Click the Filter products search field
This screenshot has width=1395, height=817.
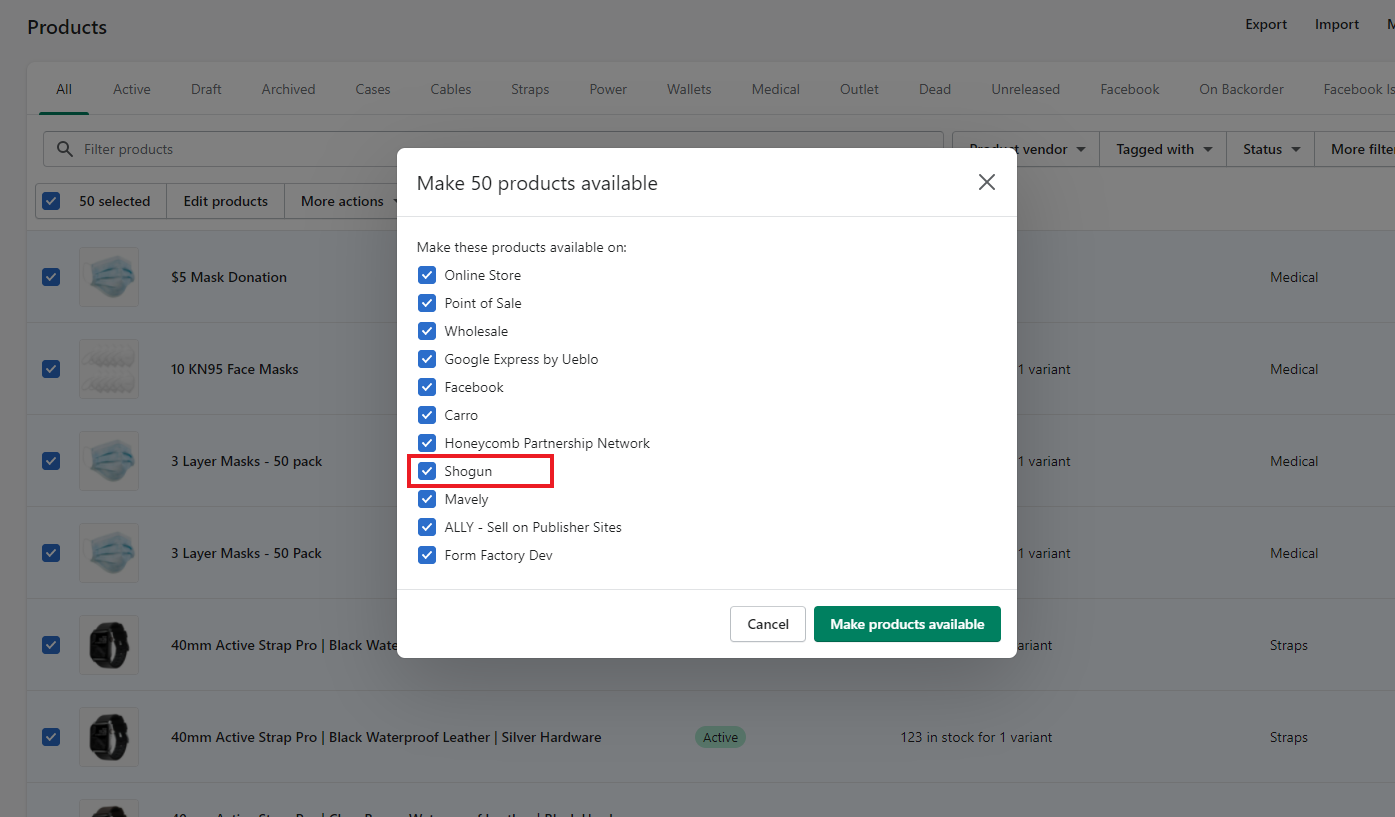493,149
